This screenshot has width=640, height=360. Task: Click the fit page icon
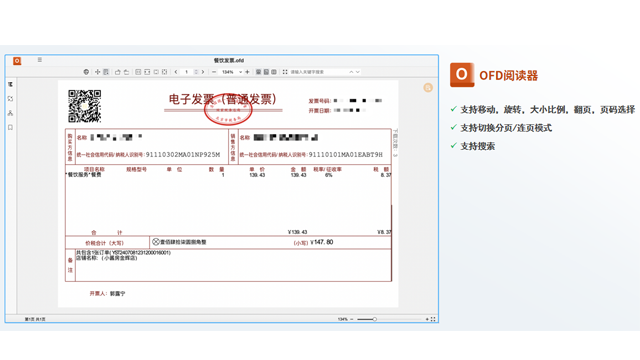(156, 72)
